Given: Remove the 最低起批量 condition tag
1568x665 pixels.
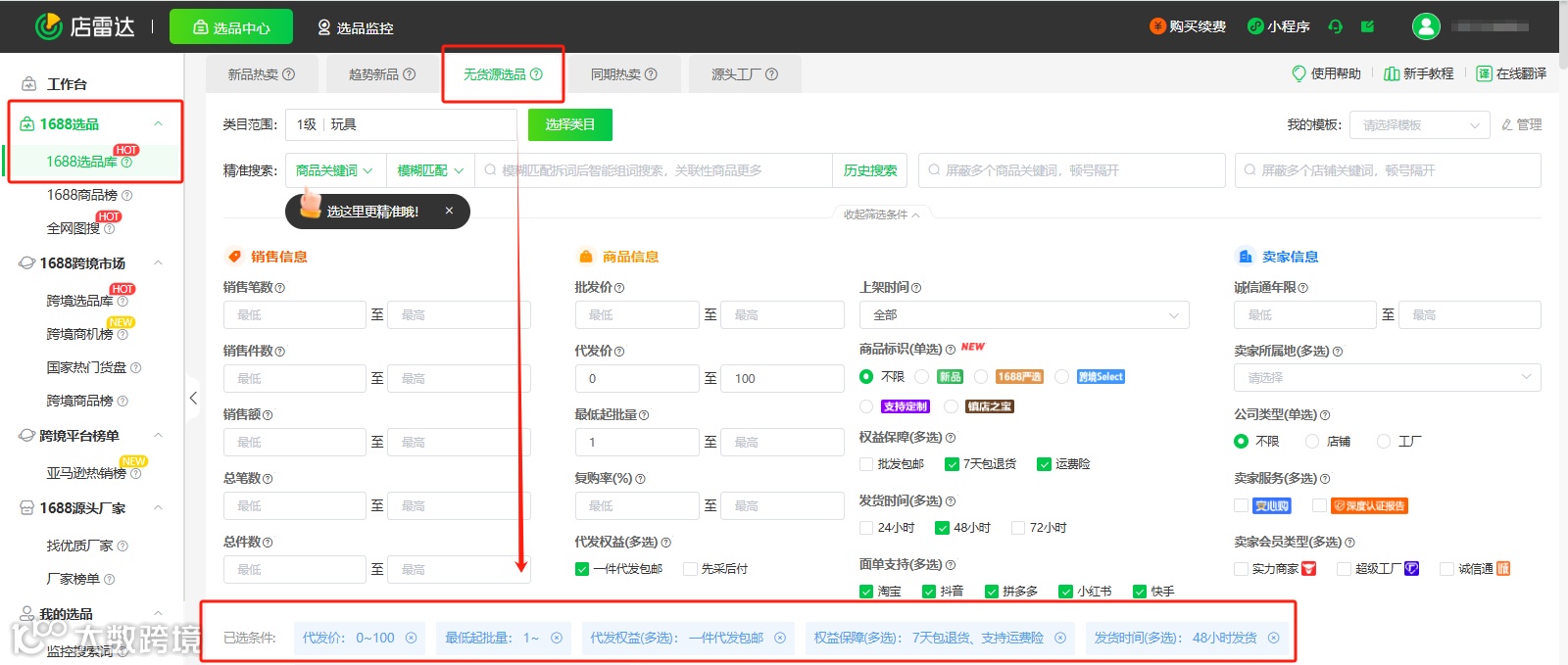Looking at the screenshot, I should [x=557, y=638].
